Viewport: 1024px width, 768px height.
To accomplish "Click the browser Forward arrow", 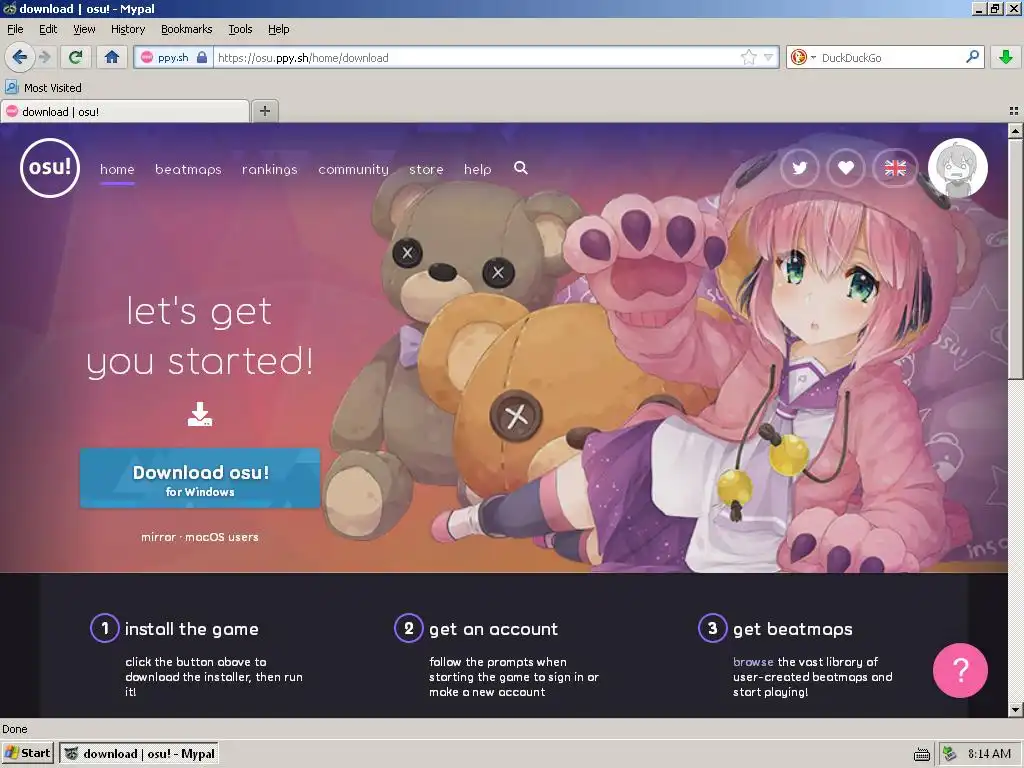I will 45,57.
